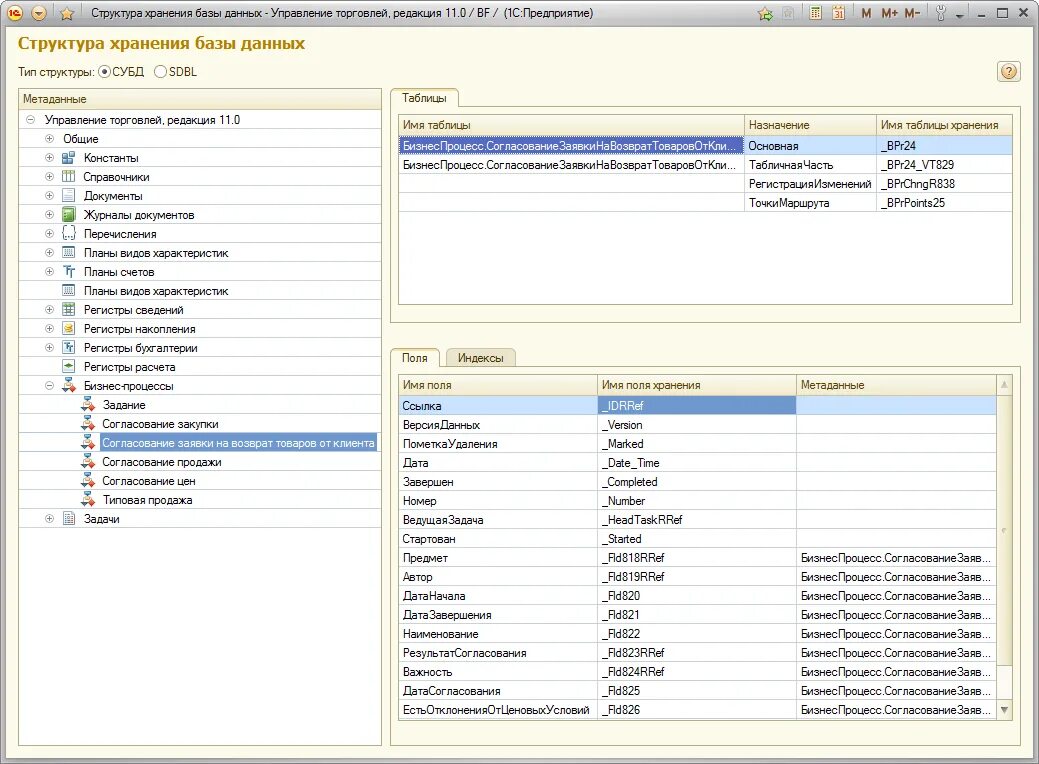Select the _BPr24_VT829 table row cell
The height and width of the screenshot is (764, 1039).
tap(944, 165)
